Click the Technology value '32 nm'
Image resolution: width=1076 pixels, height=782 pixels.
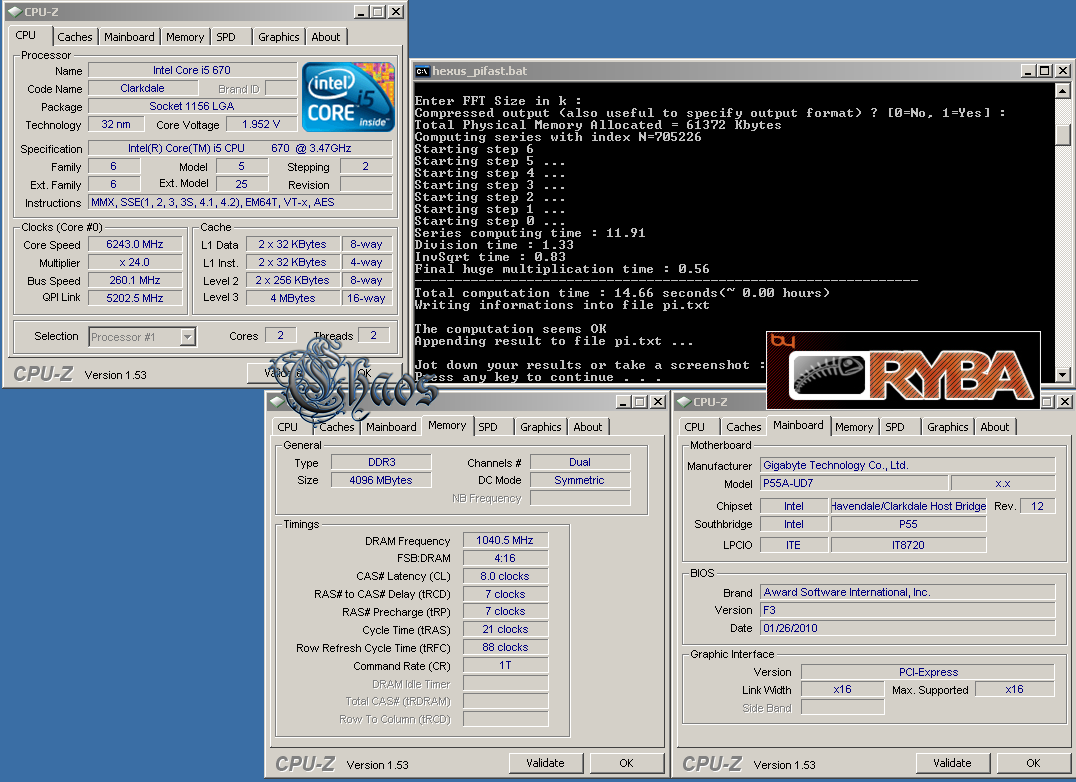[116, 124]
